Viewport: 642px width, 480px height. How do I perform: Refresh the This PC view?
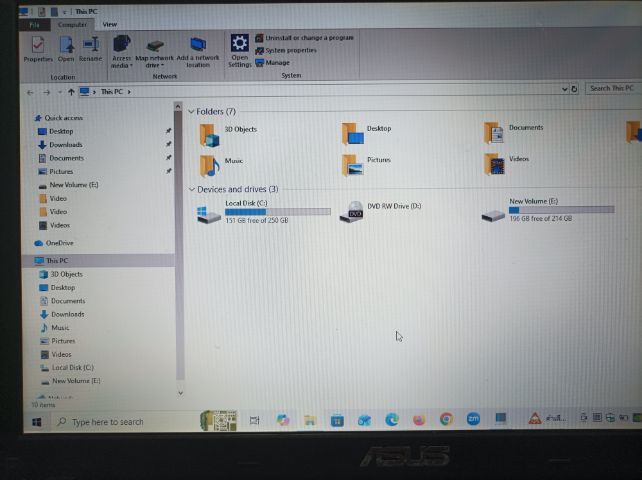pyautogui.click(x=574, y=89)
